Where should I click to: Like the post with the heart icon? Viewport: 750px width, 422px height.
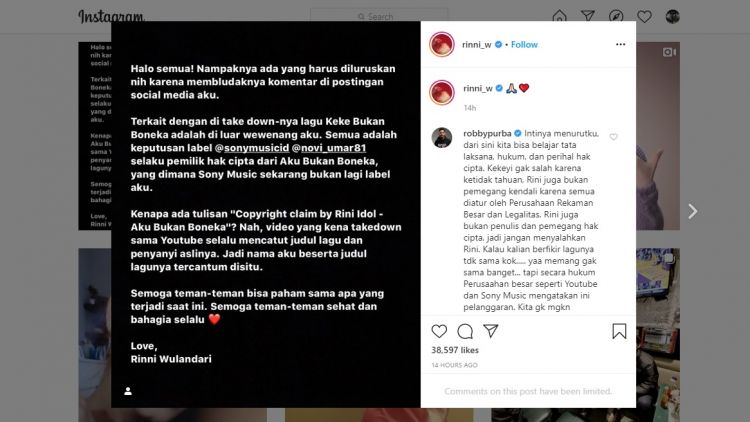439,331
